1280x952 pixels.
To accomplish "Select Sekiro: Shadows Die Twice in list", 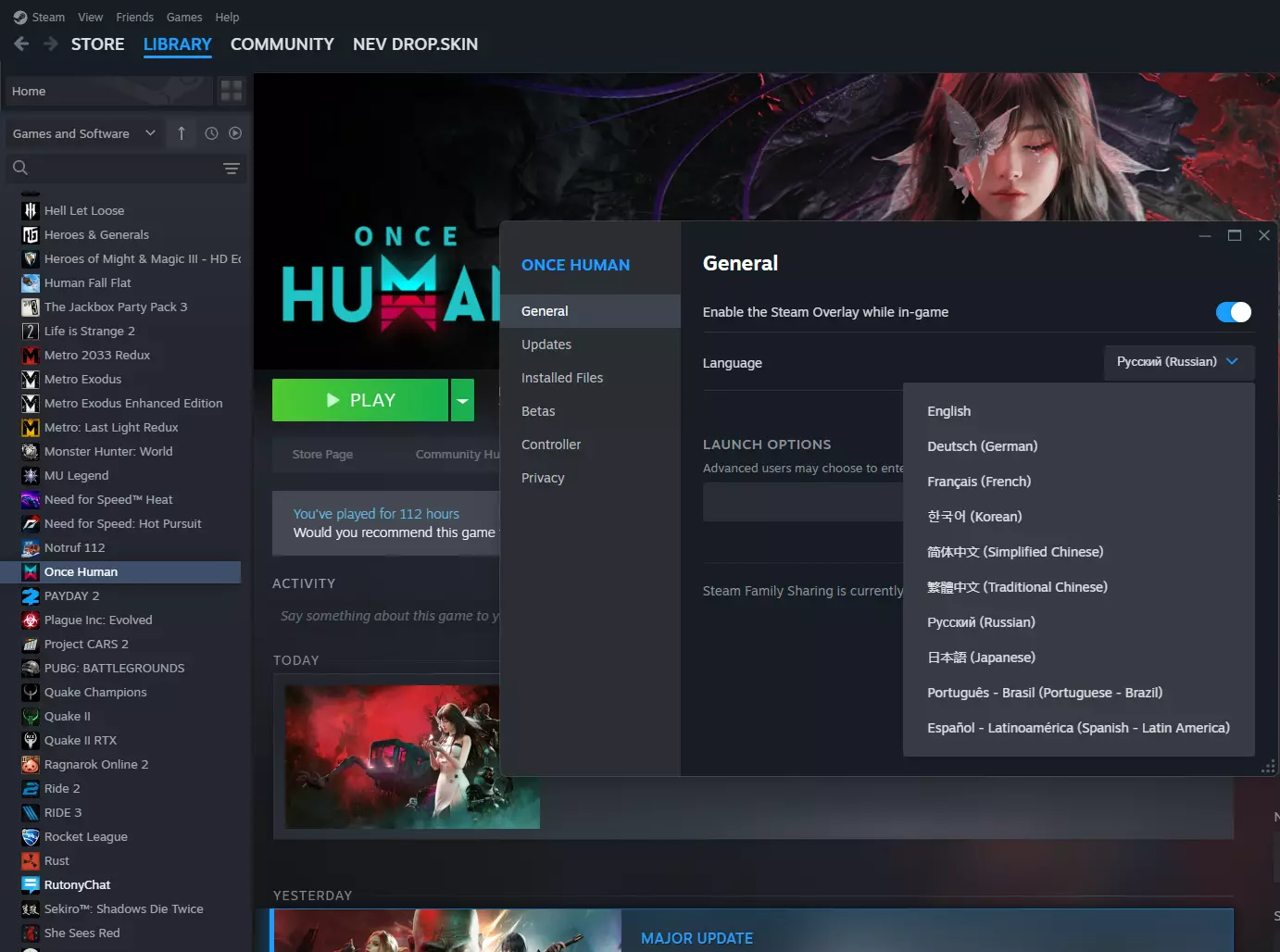I will click(124, 908).
